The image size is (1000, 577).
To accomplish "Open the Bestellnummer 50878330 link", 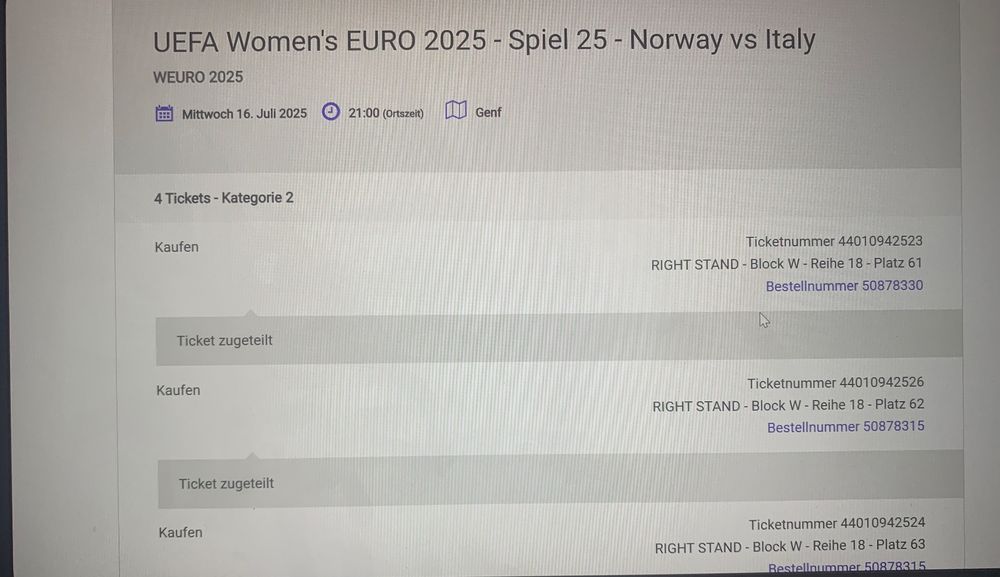I will (x=844, y=286).
